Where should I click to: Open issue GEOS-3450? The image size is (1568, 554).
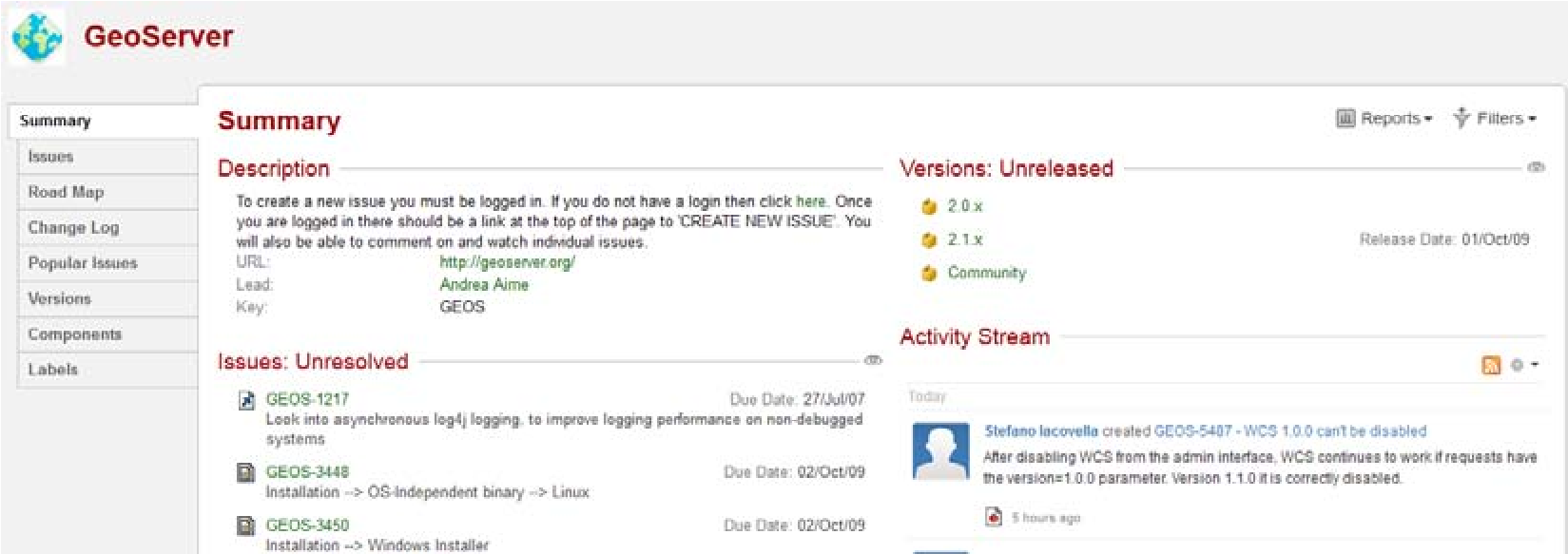307,525
